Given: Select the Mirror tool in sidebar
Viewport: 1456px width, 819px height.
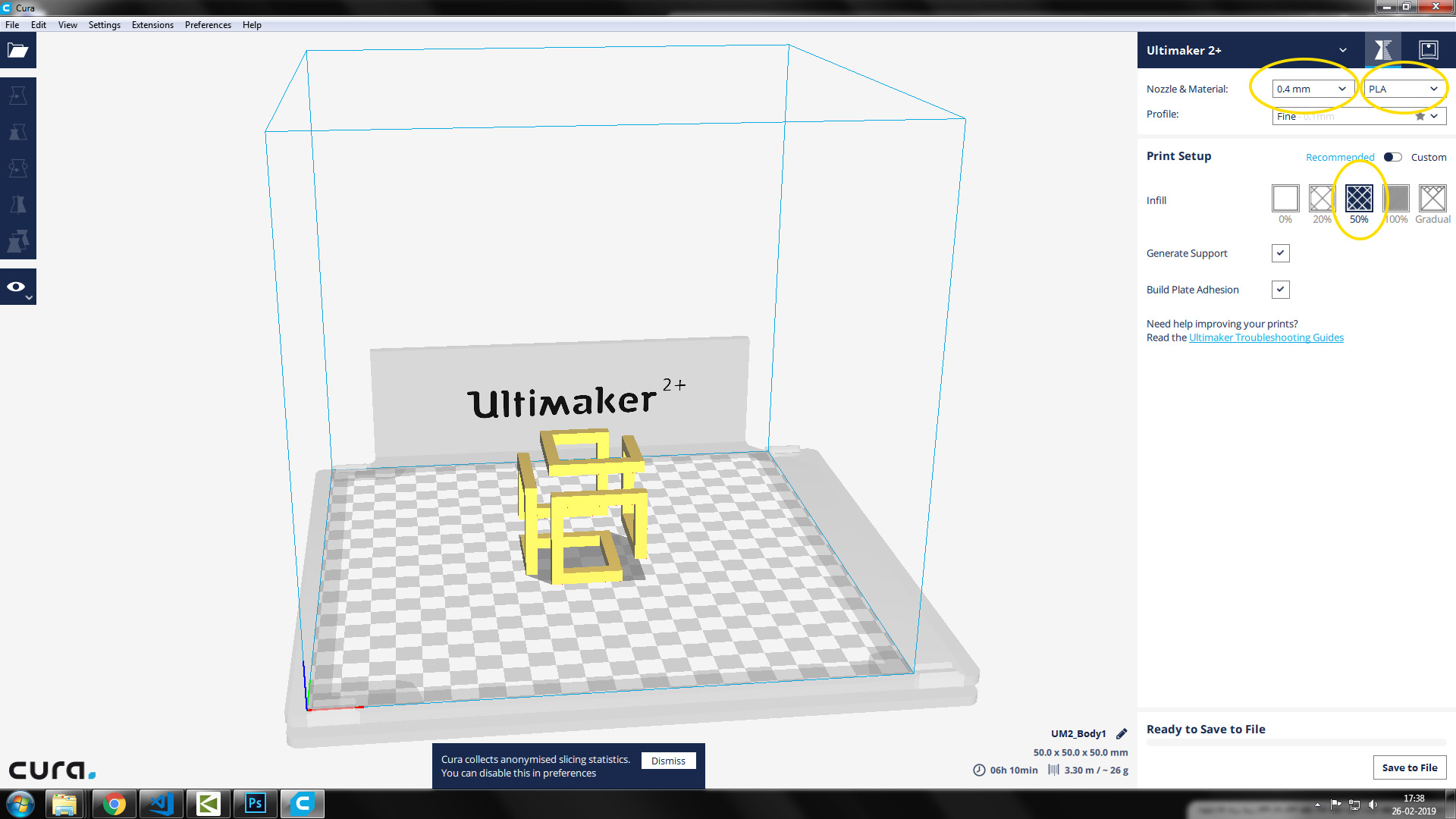Looking at the screenshot, I should (x=17, y=205).
